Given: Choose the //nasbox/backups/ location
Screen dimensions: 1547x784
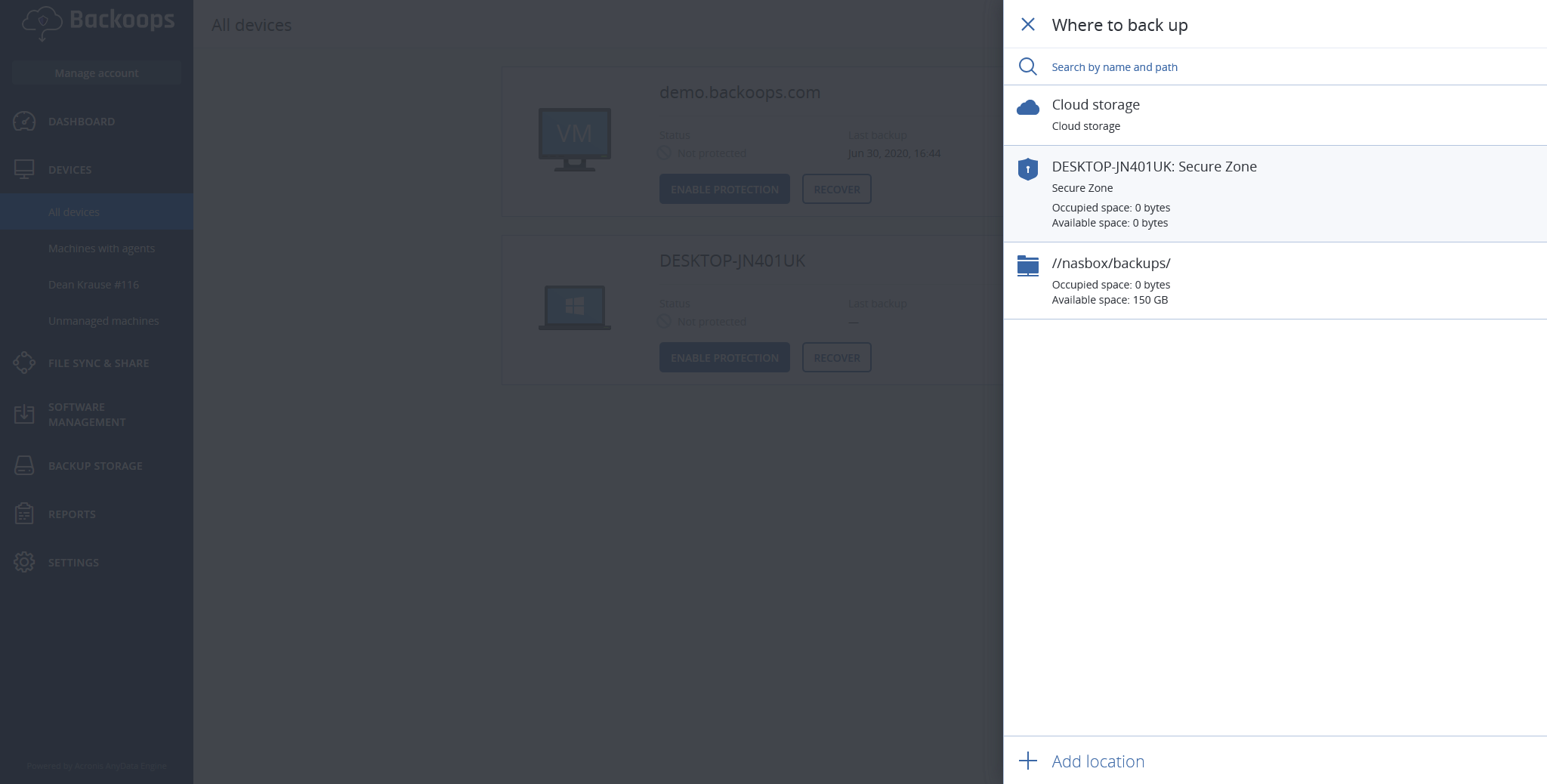Looking at the screenshot, I should [1275, 281].
